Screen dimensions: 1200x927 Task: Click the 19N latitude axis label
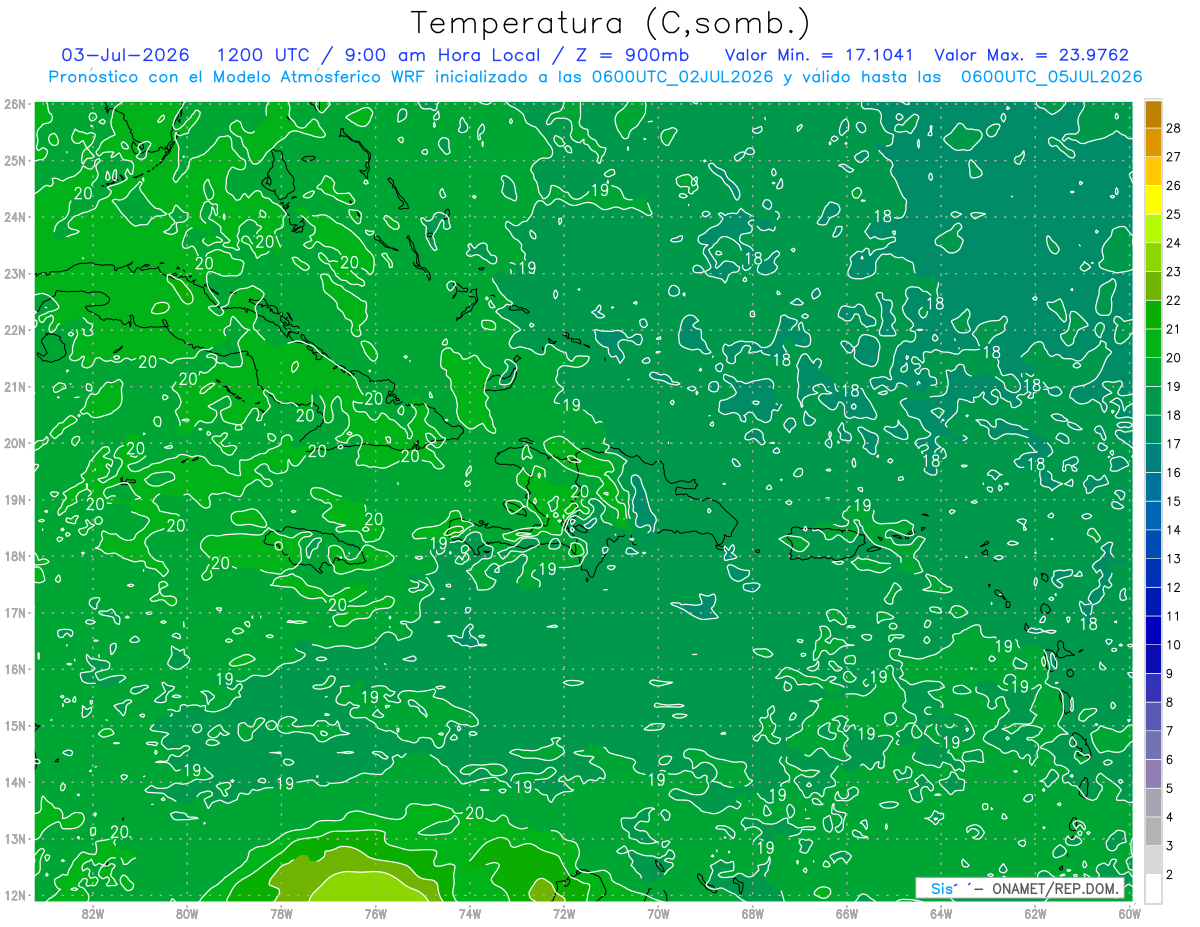point(14,500)
